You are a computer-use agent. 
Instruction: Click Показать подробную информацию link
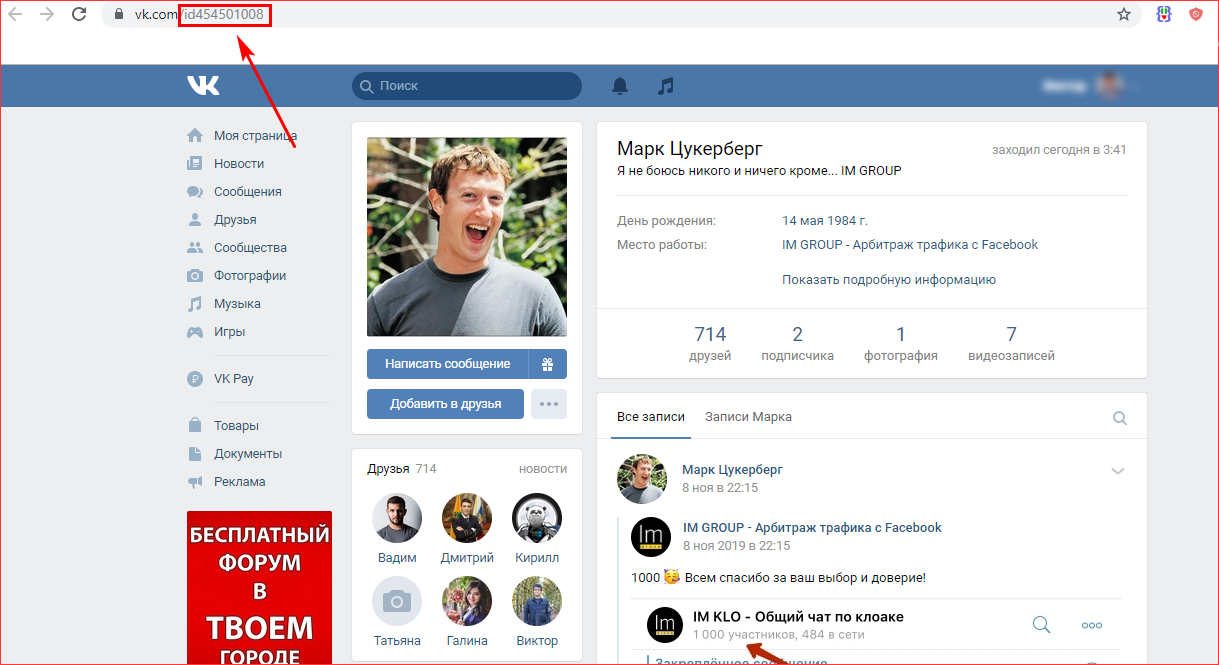point(888,280)
